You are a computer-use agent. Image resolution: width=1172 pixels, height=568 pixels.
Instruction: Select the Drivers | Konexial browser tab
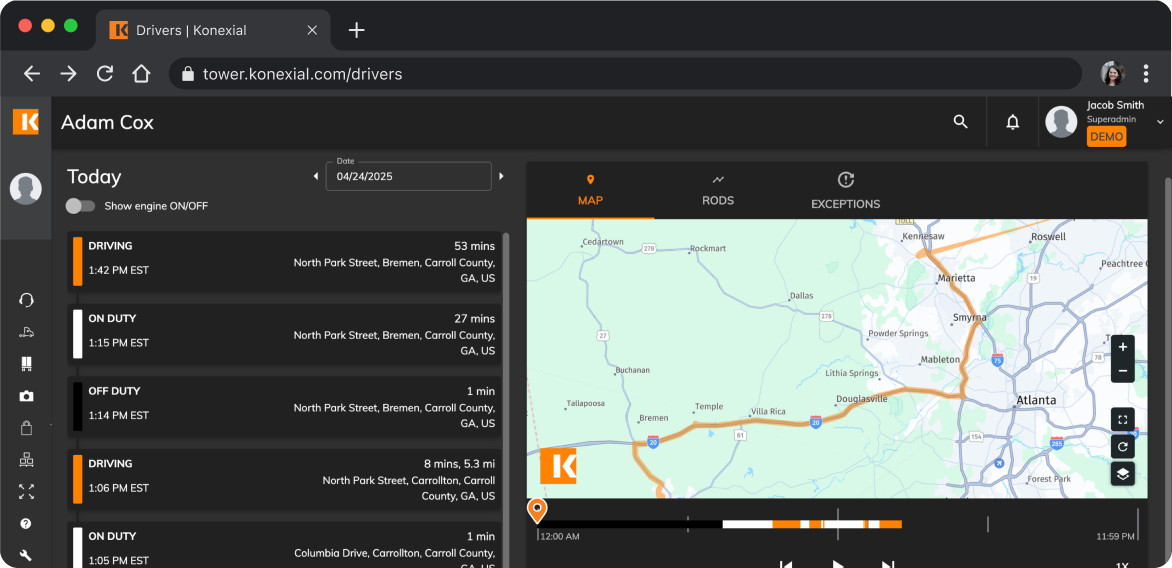click(213, 30)
